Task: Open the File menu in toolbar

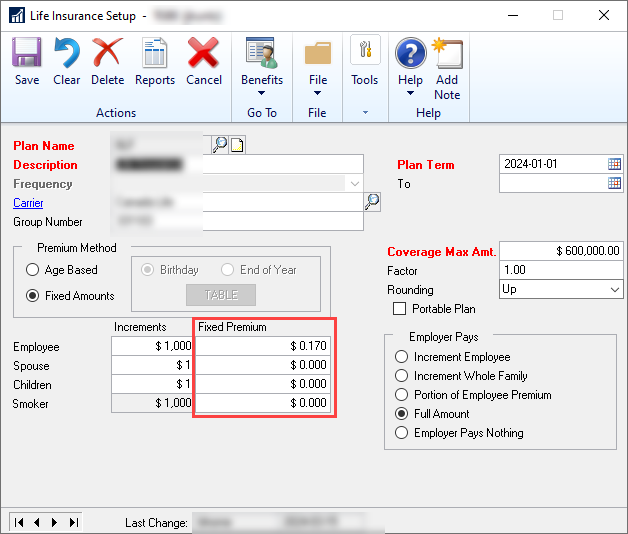Action: pyautogui.click(x=317, y=68)
